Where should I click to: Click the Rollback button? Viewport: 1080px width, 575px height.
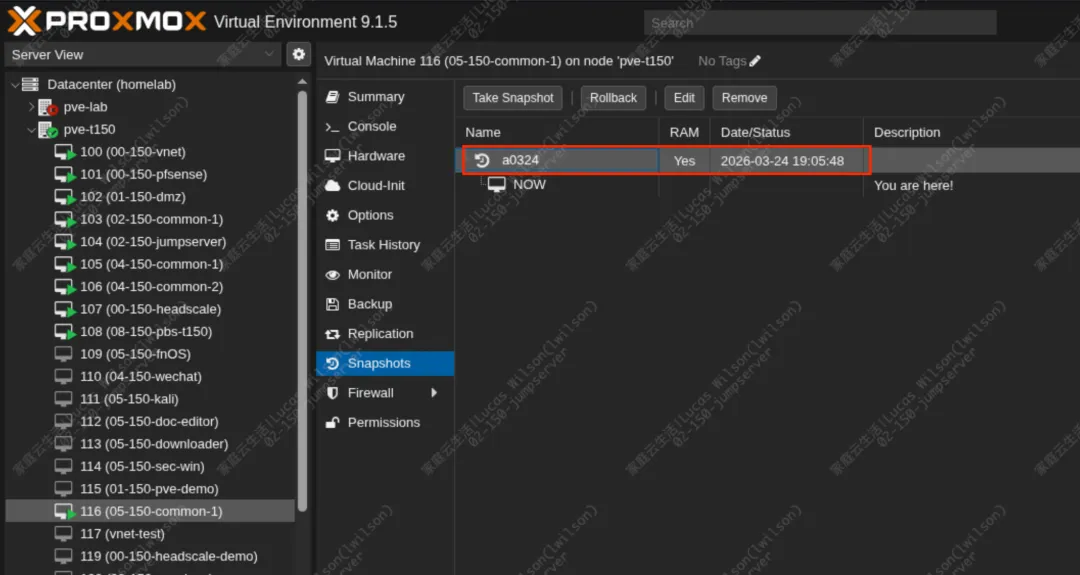coord(613,98)
